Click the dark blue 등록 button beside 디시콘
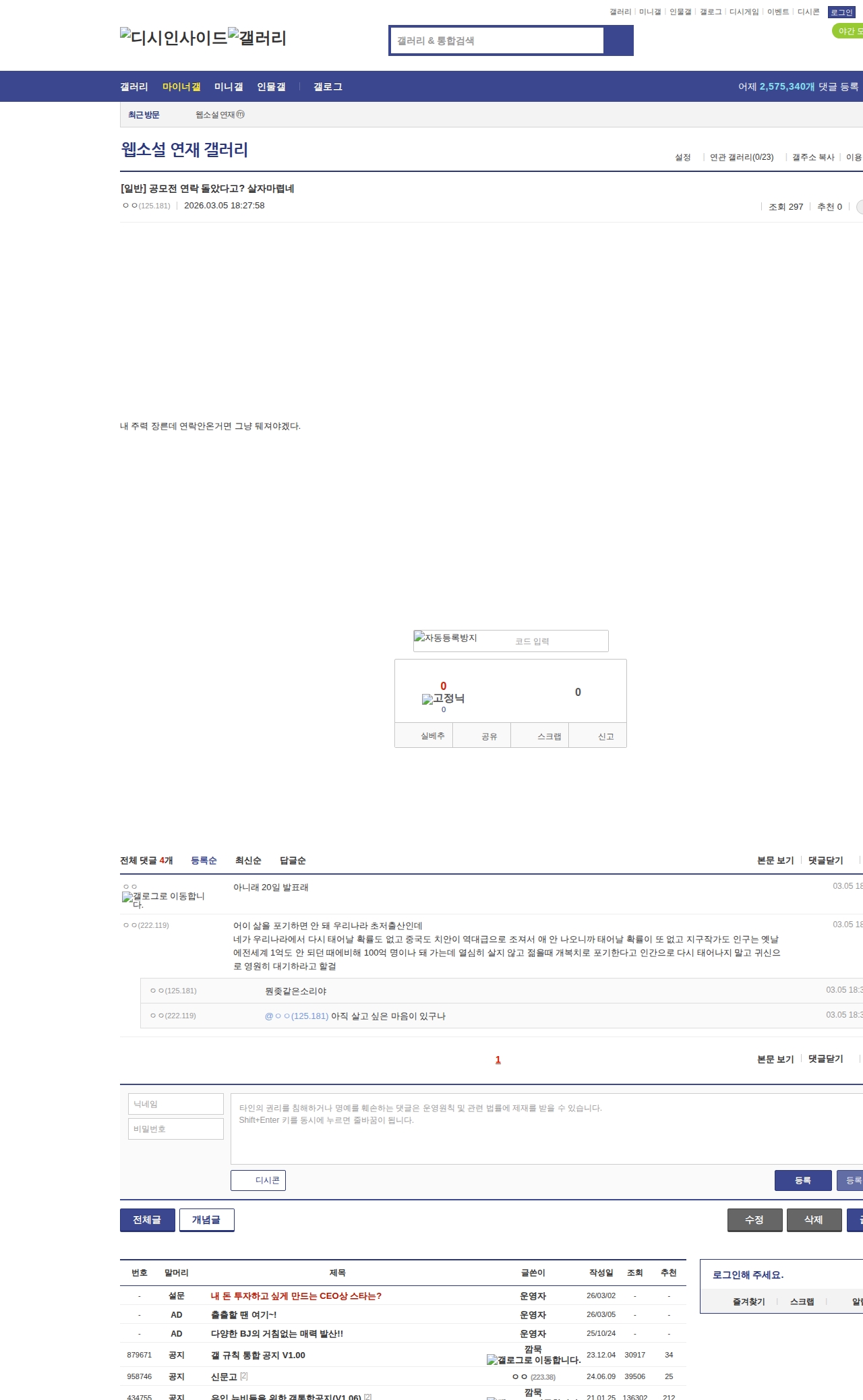This screenshot has height=1400, width=863. (x=803, y=1180)
